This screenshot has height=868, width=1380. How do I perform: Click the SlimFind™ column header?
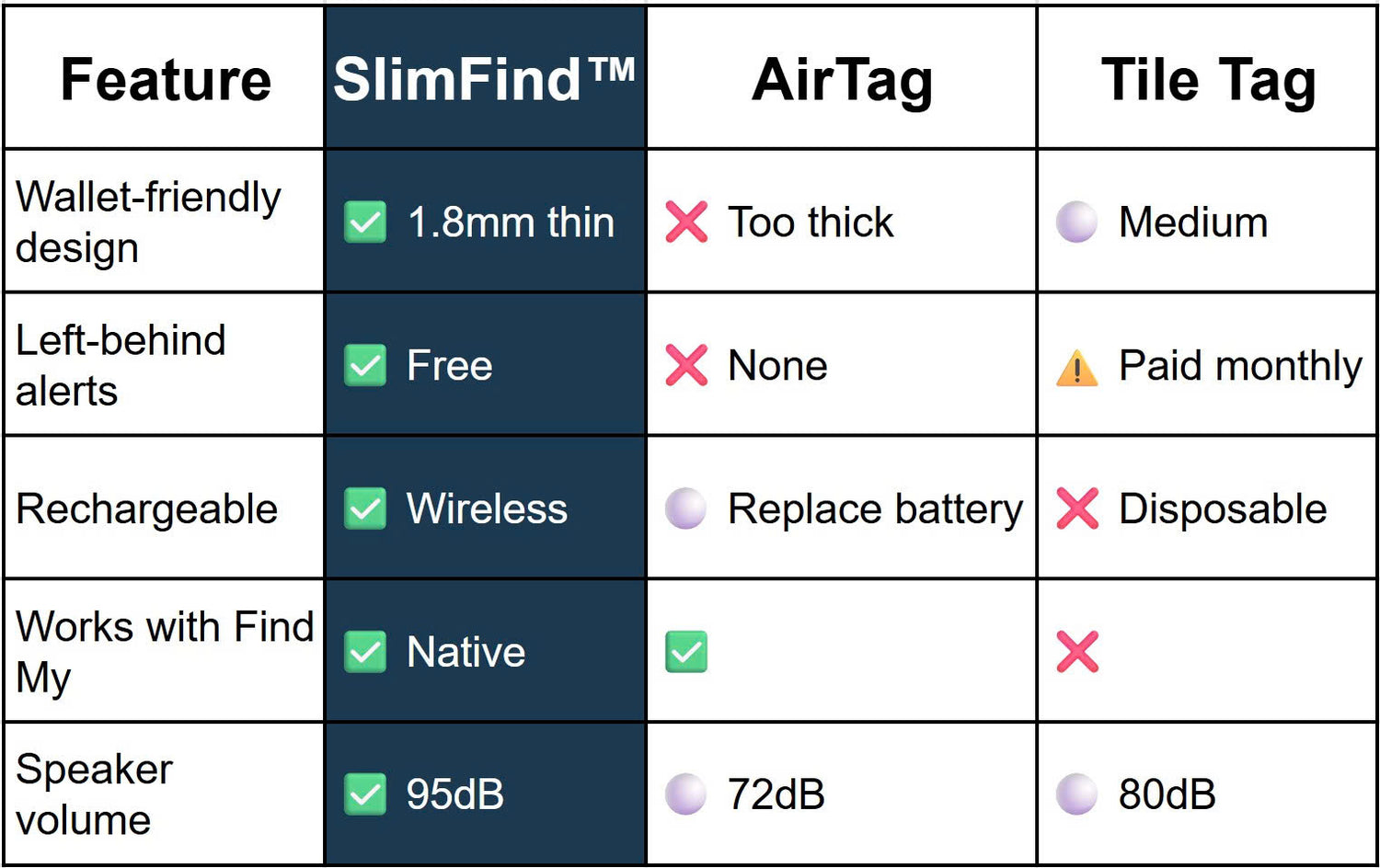pos(484,79)
